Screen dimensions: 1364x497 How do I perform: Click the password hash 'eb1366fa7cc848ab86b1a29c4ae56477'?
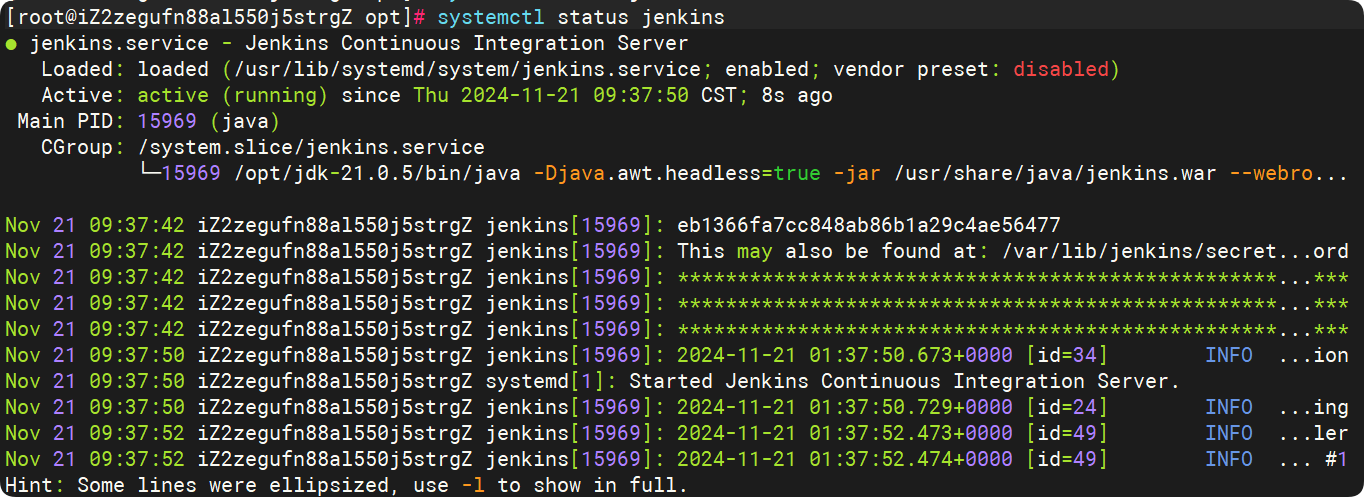[869, 225]
